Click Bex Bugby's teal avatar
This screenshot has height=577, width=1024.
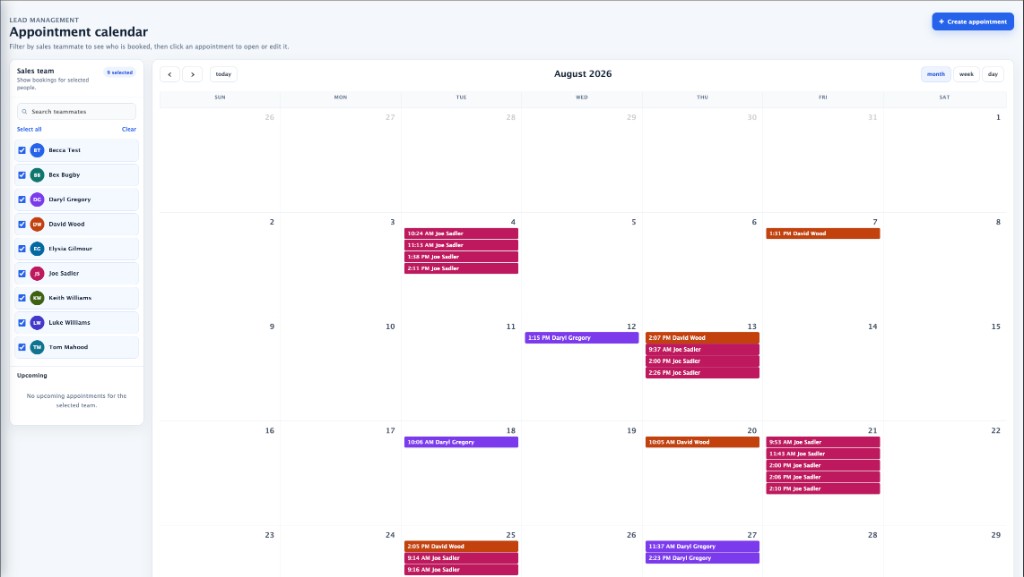tap(37, 175)
